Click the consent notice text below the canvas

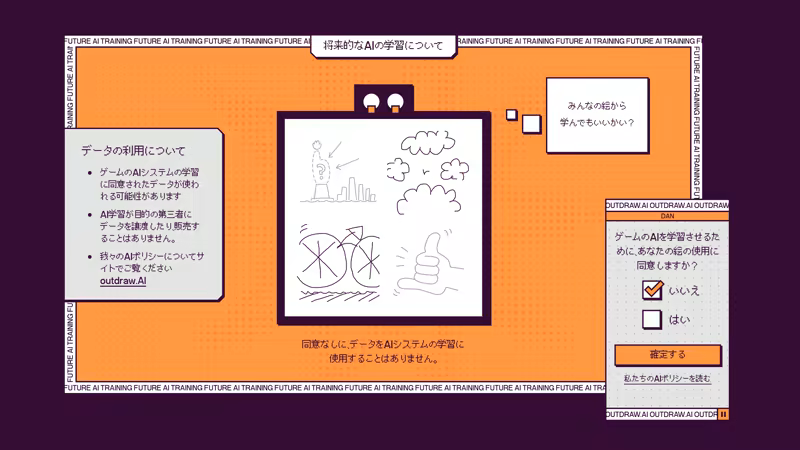[383, 351]
